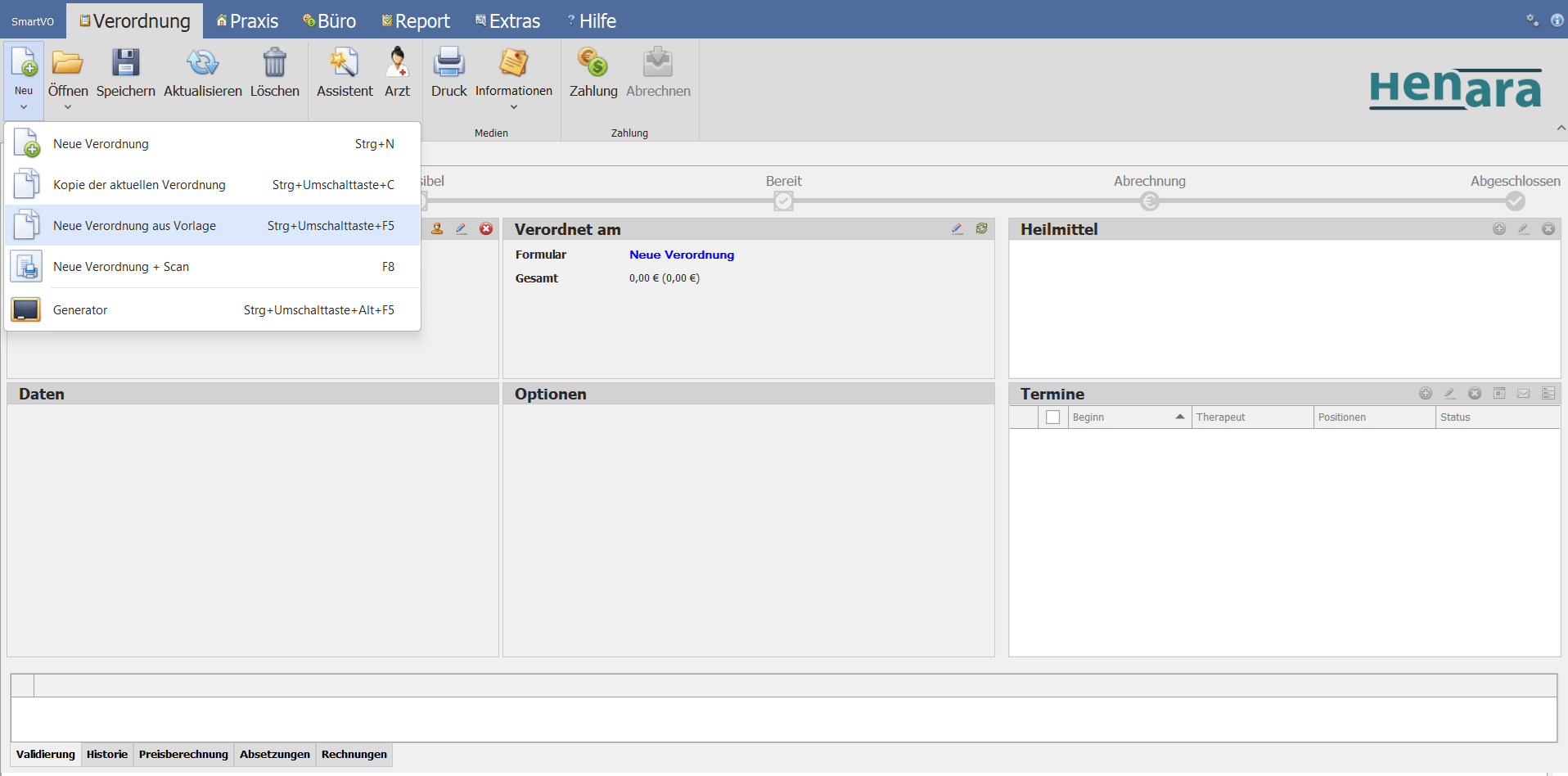Open the Assistent wizard tool
This screenshot has width=1568, height=776.
[x=344, y=63]
